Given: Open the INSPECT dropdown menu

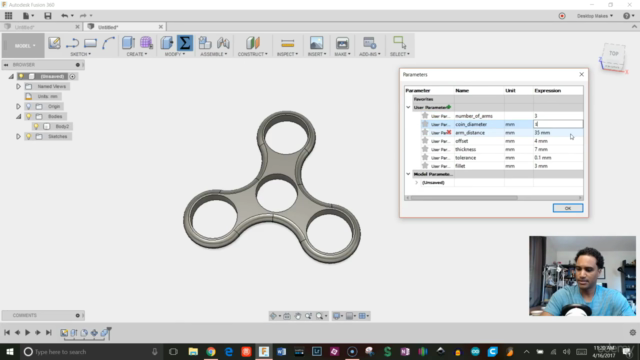Looking at the screenshot, I should 287,54.
